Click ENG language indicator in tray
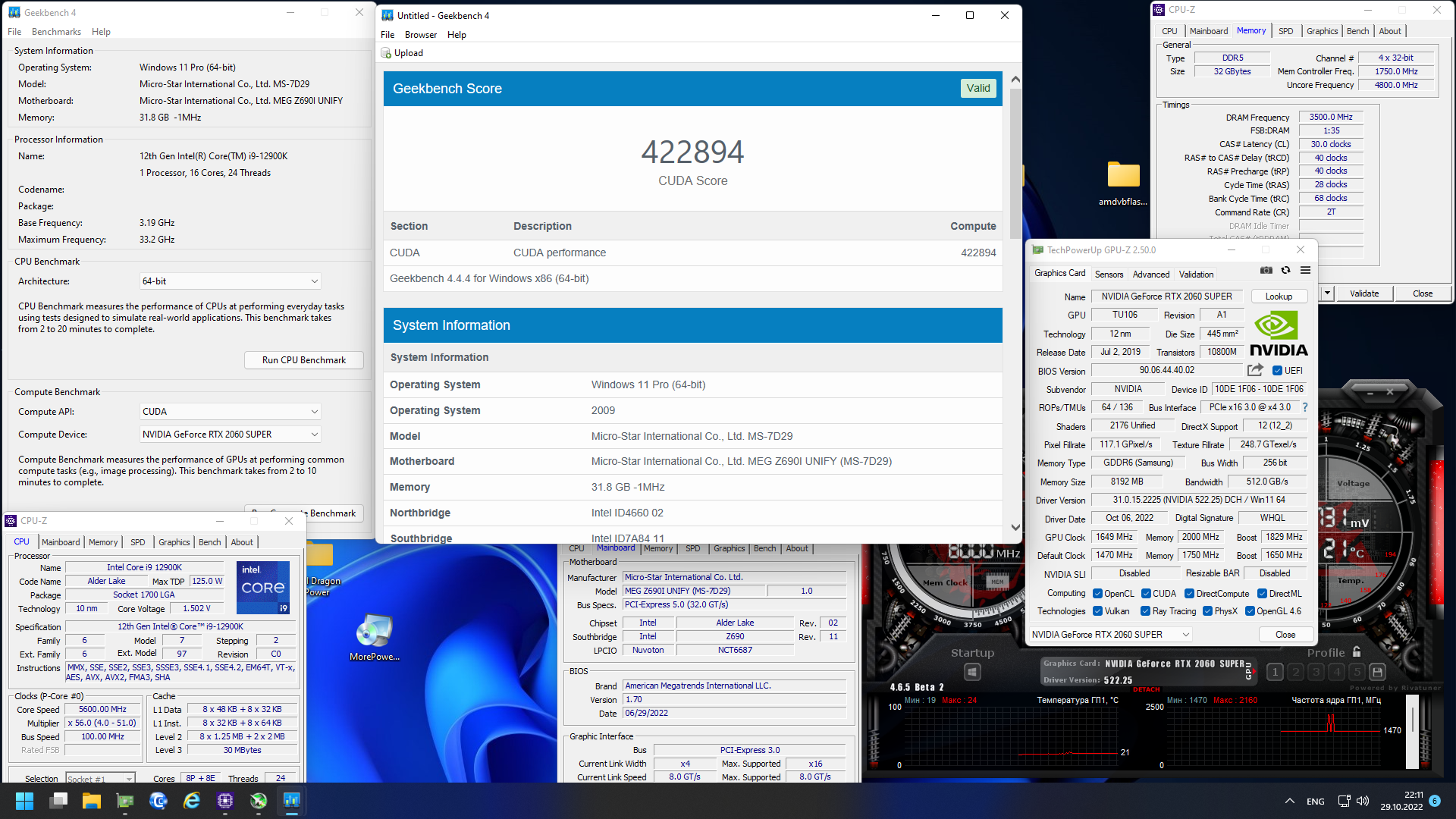 click(1316, 802)
